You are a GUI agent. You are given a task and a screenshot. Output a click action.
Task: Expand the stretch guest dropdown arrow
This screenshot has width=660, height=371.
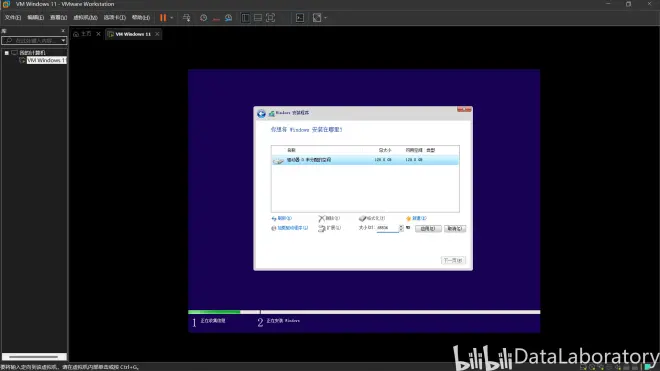point(325,18)
